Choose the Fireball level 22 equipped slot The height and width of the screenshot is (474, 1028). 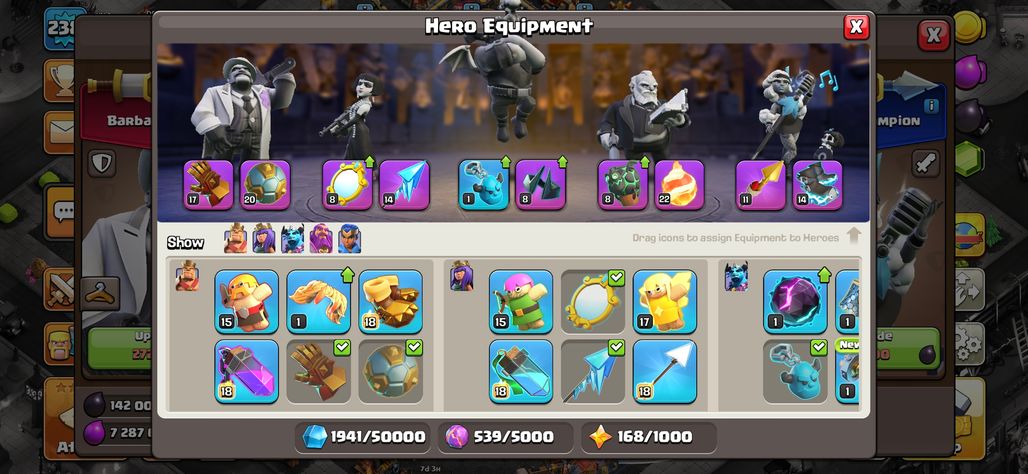click(679, 185)
